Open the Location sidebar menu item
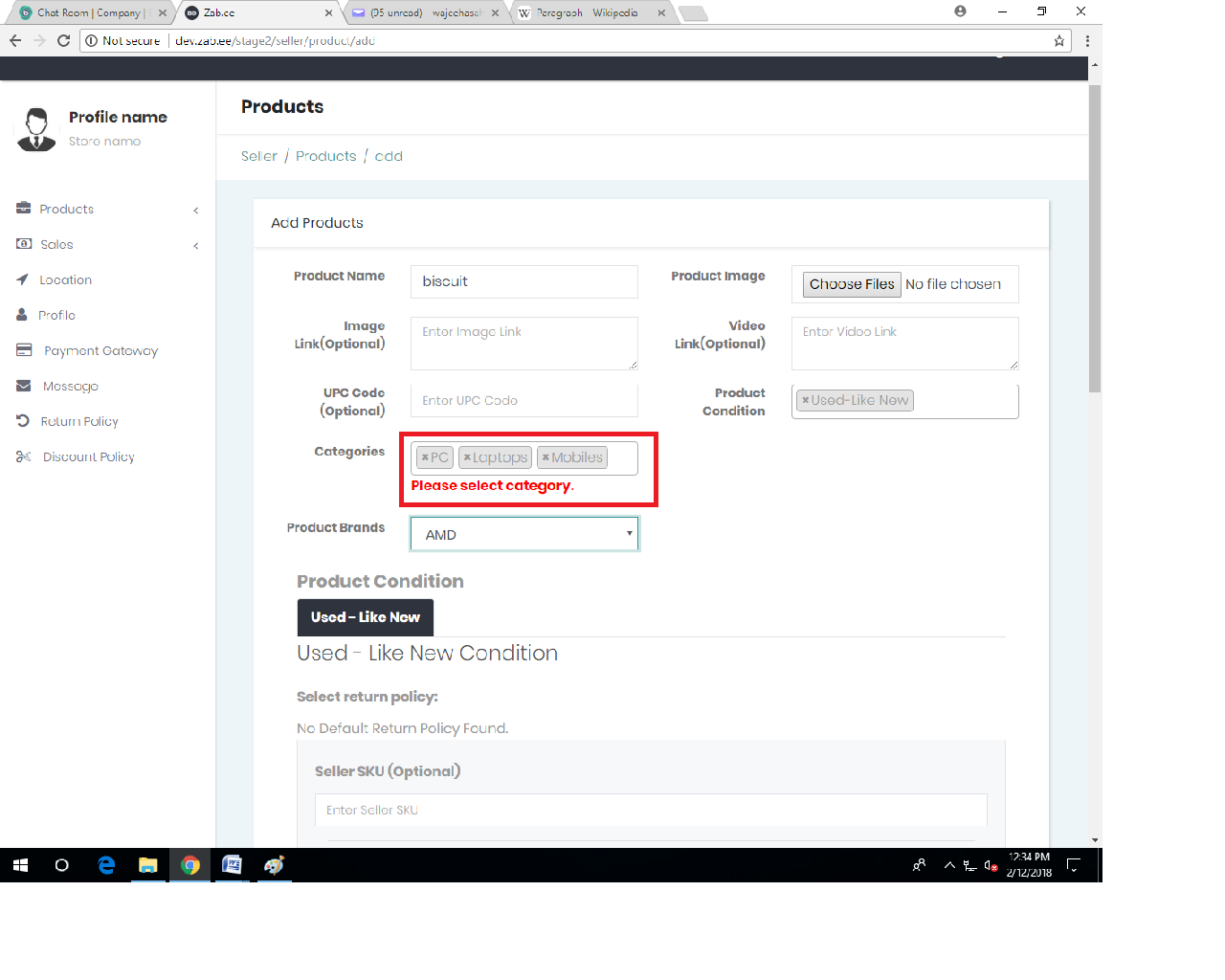The width and height of the screenshot is (1225, 980). click(x=65, y=279)
